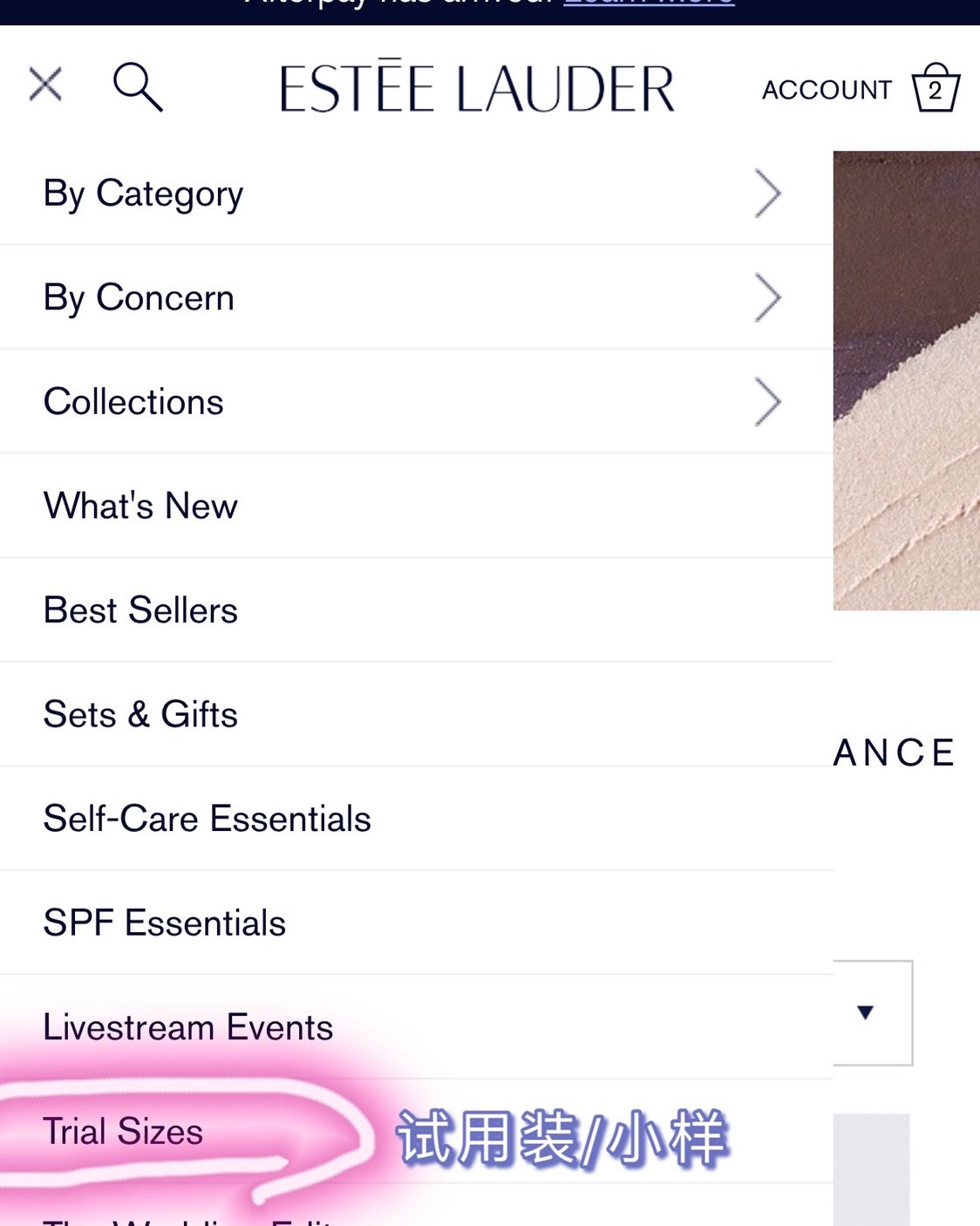
Task: Close the navigation menu with X icon
Action: (x=45, y=85)
